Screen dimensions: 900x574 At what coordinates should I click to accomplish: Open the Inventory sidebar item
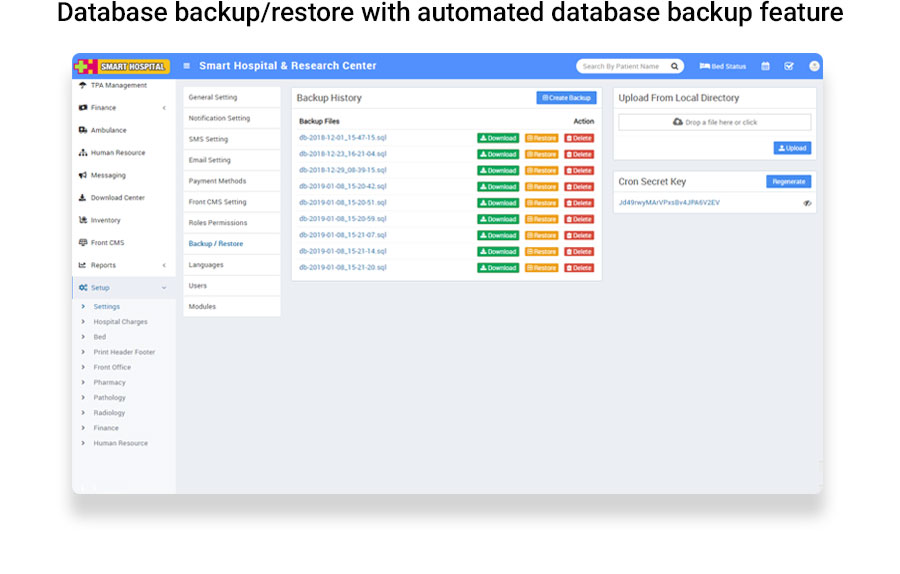point(105,220)
